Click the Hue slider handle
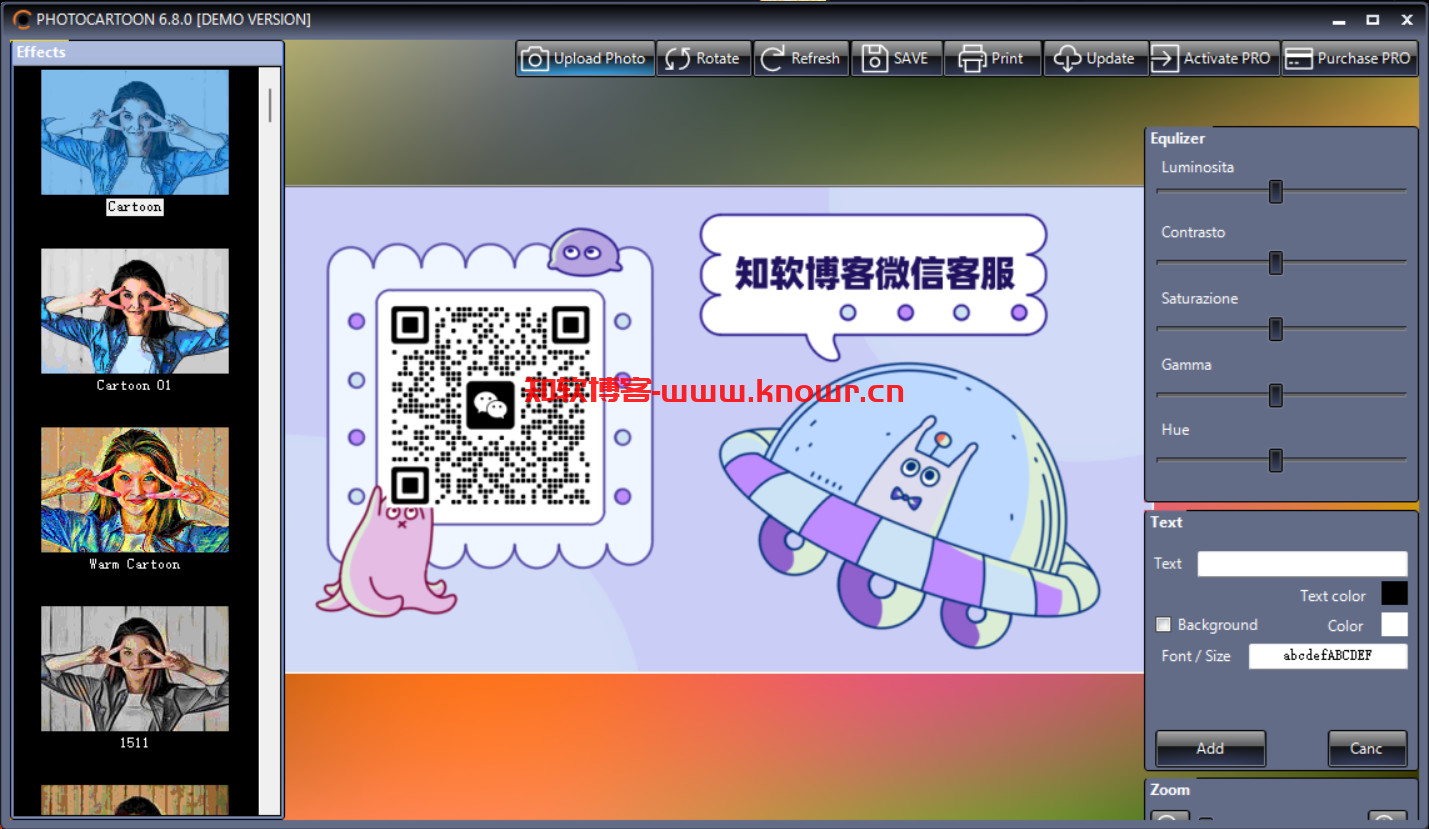This screenshot has height=829, width=1429. pos(1276,460)
